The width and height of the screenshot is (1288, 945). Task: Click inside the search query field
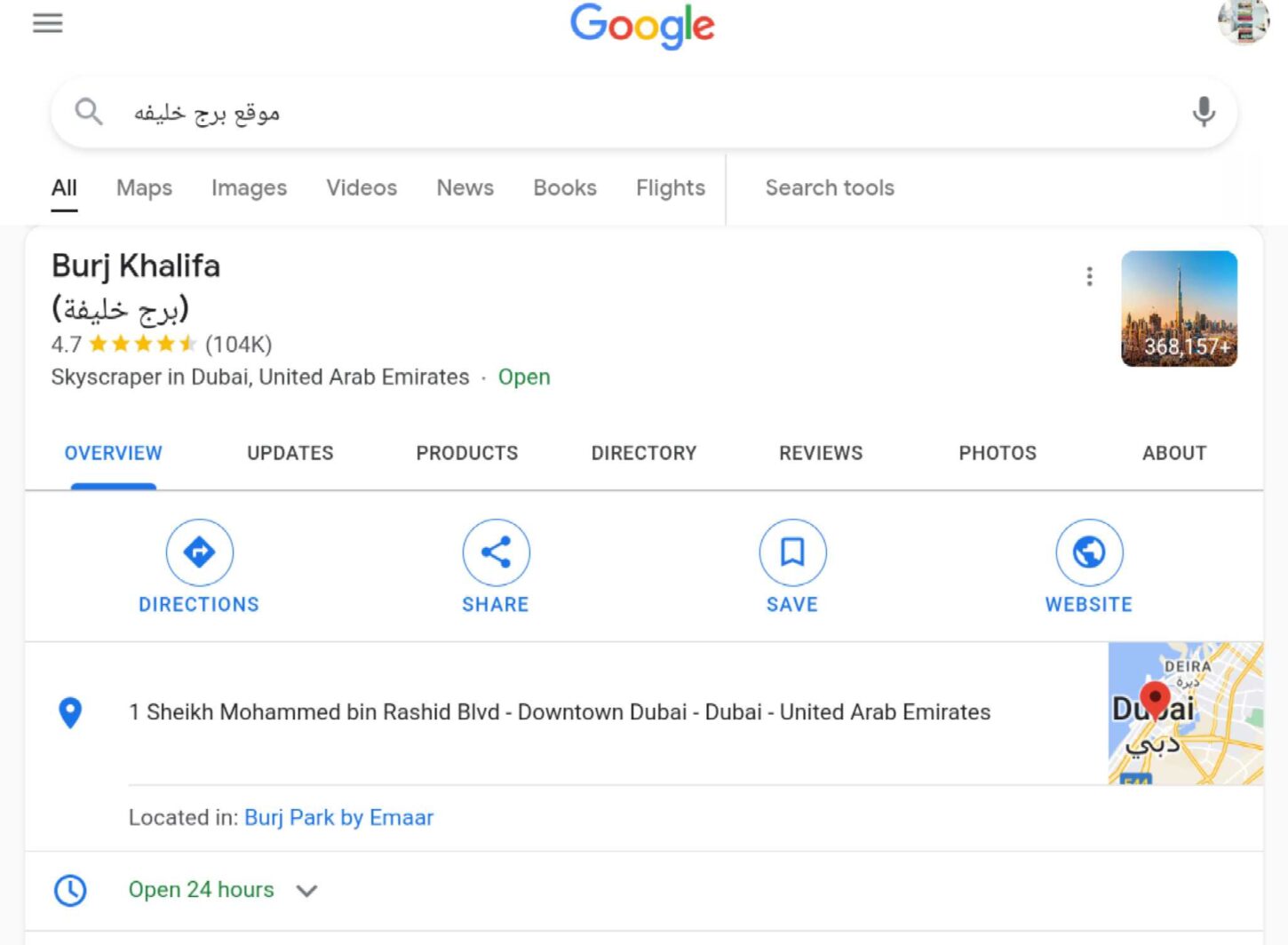622,113
